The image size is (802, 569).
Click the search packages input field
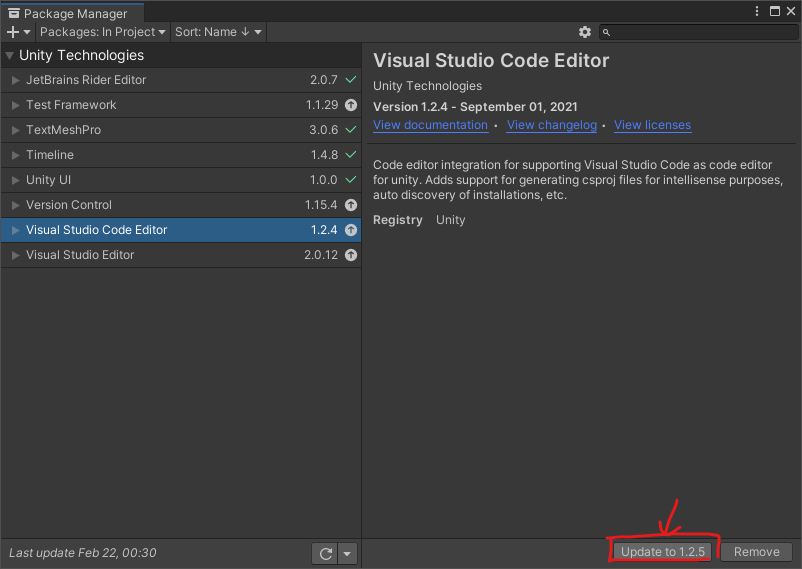(x=698, y=32)
